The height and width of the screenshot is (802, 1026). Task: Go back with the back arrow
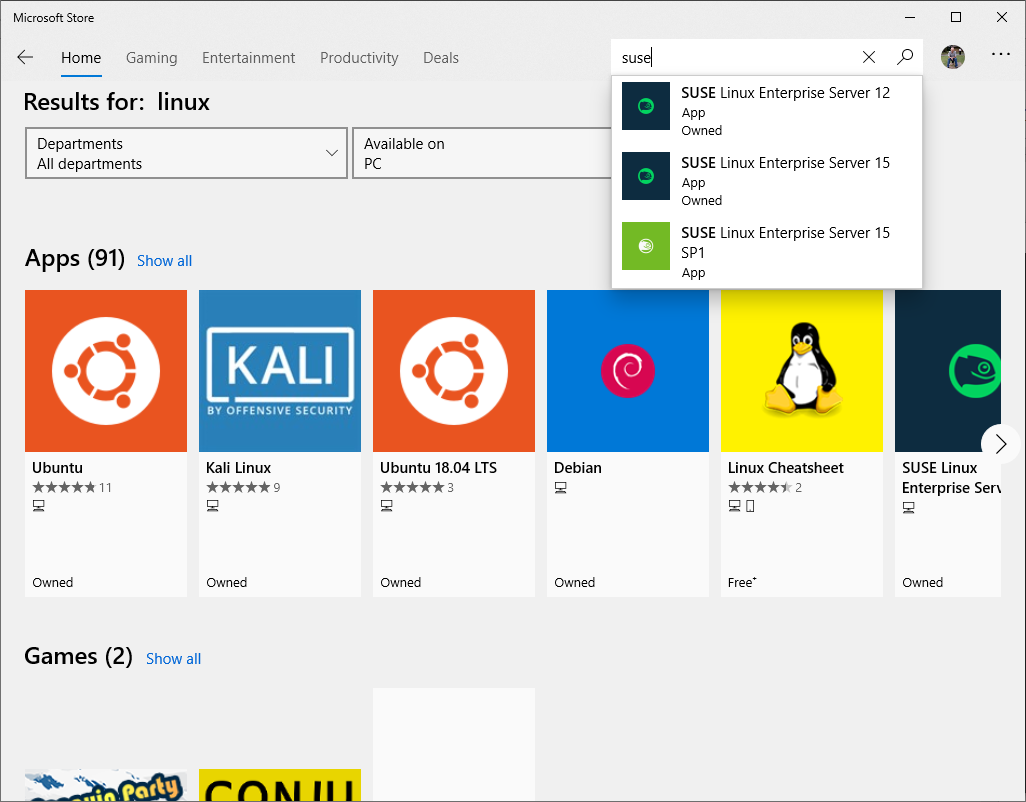coord(25,58)
